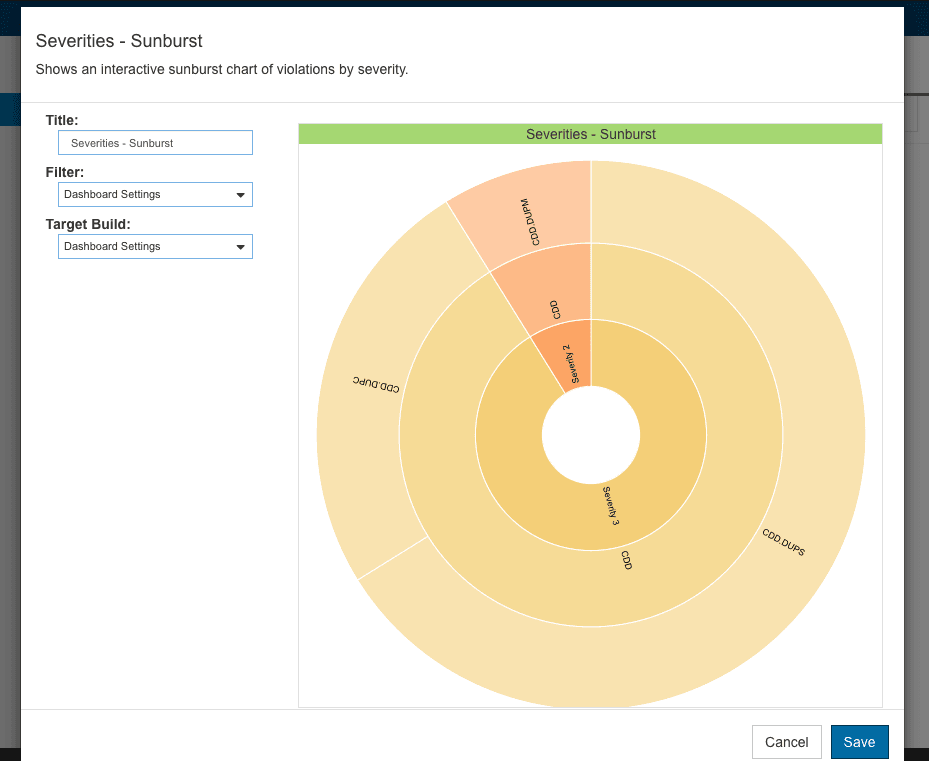This screenshot has height=761, width=929.
Task: Click the dialog heading 'Severities - Sunburst'
Action: [x=119, y=41]
